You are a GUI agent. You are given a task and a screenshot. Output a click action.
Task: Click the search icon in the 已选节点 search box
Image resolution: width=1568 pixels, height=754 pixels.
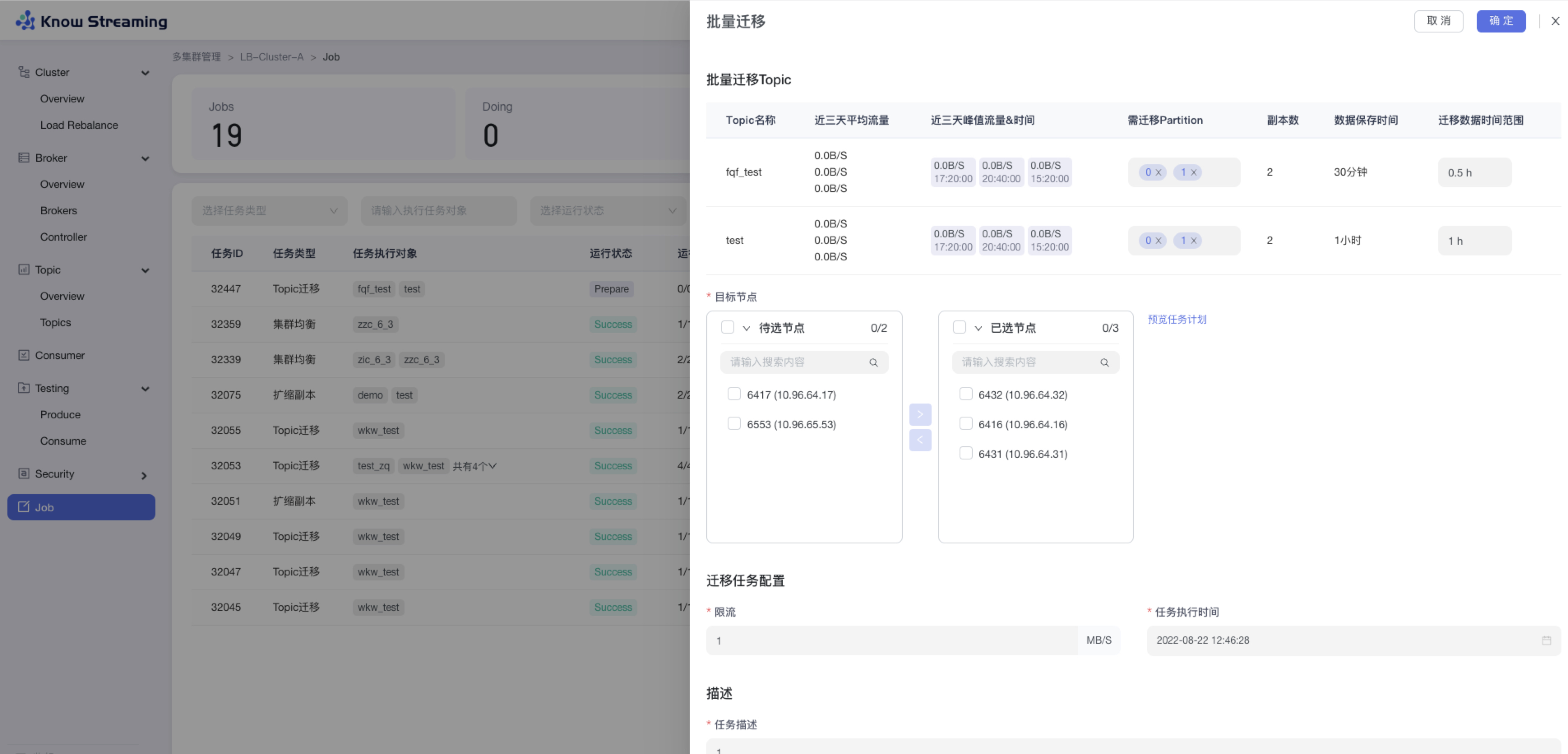pyautogui.click(x=1104, y=362)
